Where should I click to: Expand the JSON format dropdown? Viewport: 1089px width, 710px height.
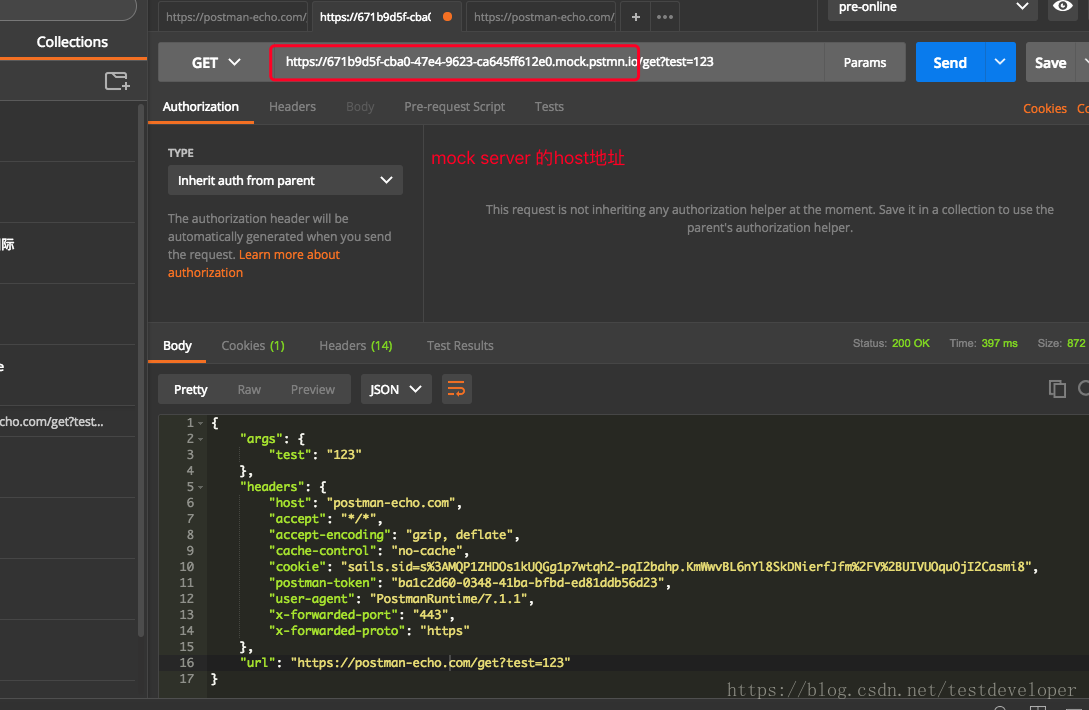click(x=396, y=389)
